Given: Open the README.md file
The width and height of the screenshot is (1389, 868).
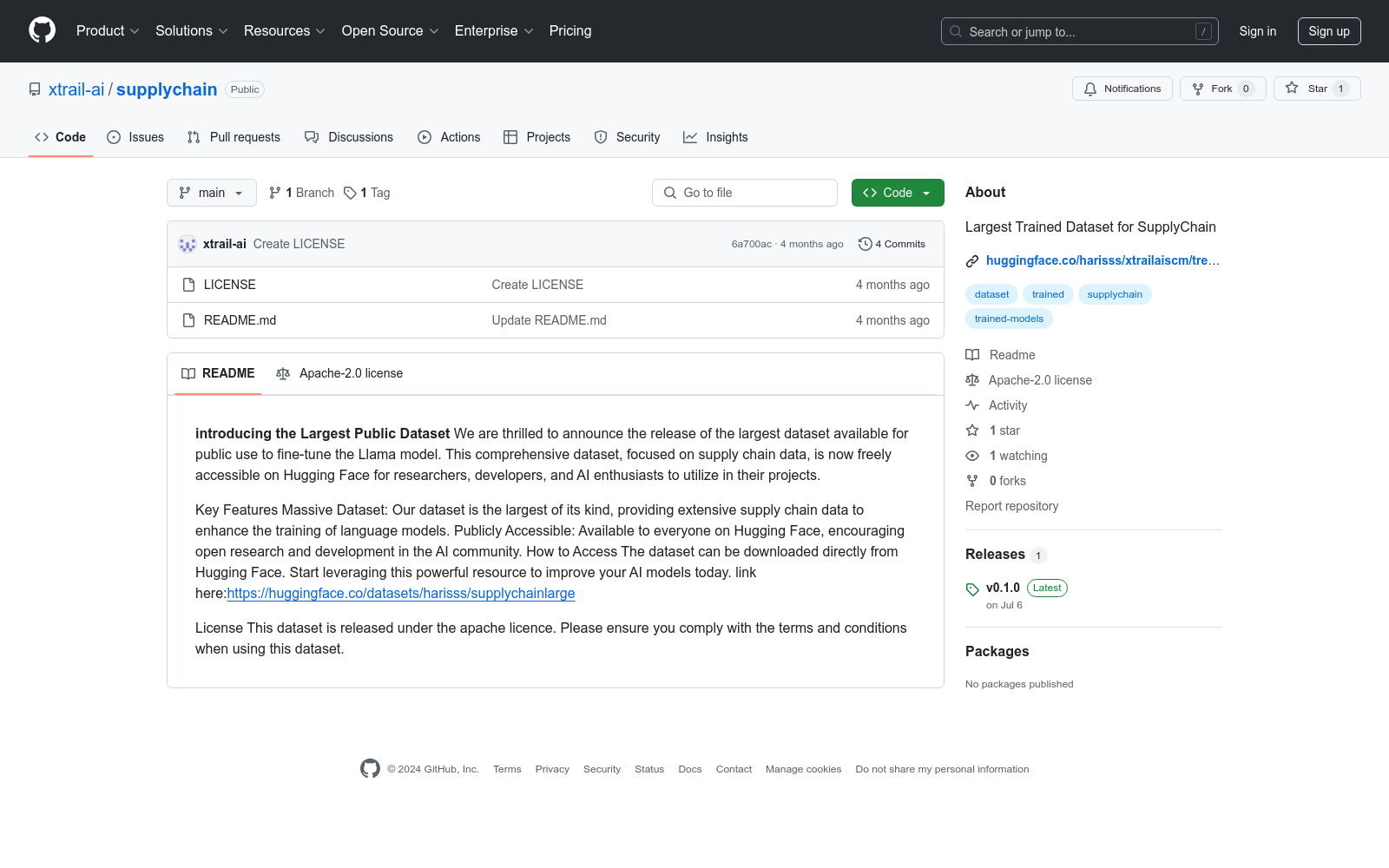Looking at the screenshot, I should click(240, 320).
